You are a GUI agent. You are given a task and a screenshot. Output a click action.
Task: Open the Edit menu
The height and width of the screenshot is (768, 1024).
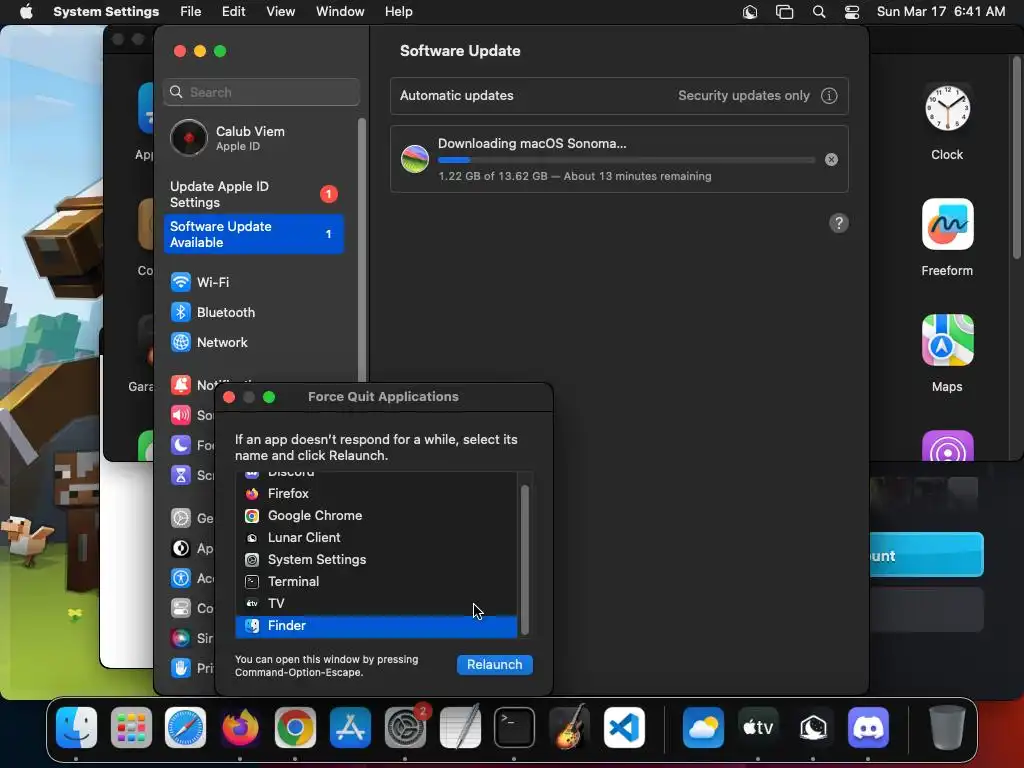[x=233, y=12]
